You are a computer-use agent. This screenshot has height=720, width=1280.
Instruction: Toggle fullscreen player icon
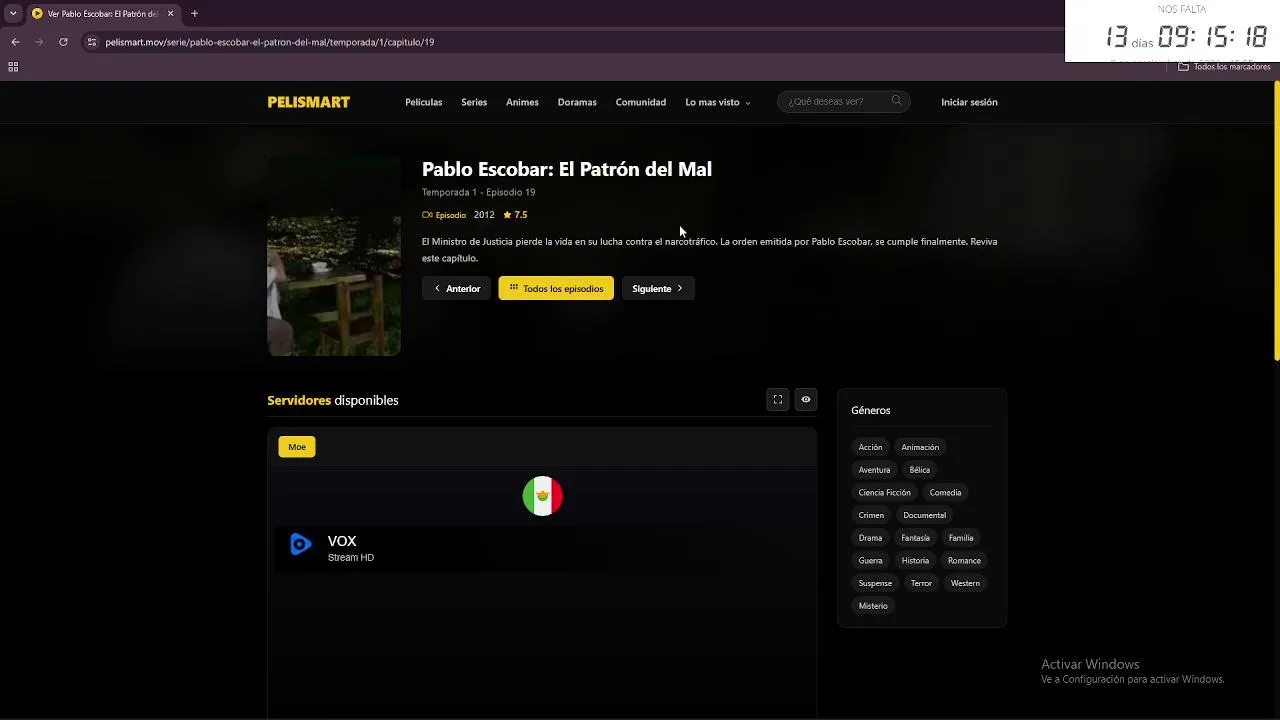pos(778,400)
